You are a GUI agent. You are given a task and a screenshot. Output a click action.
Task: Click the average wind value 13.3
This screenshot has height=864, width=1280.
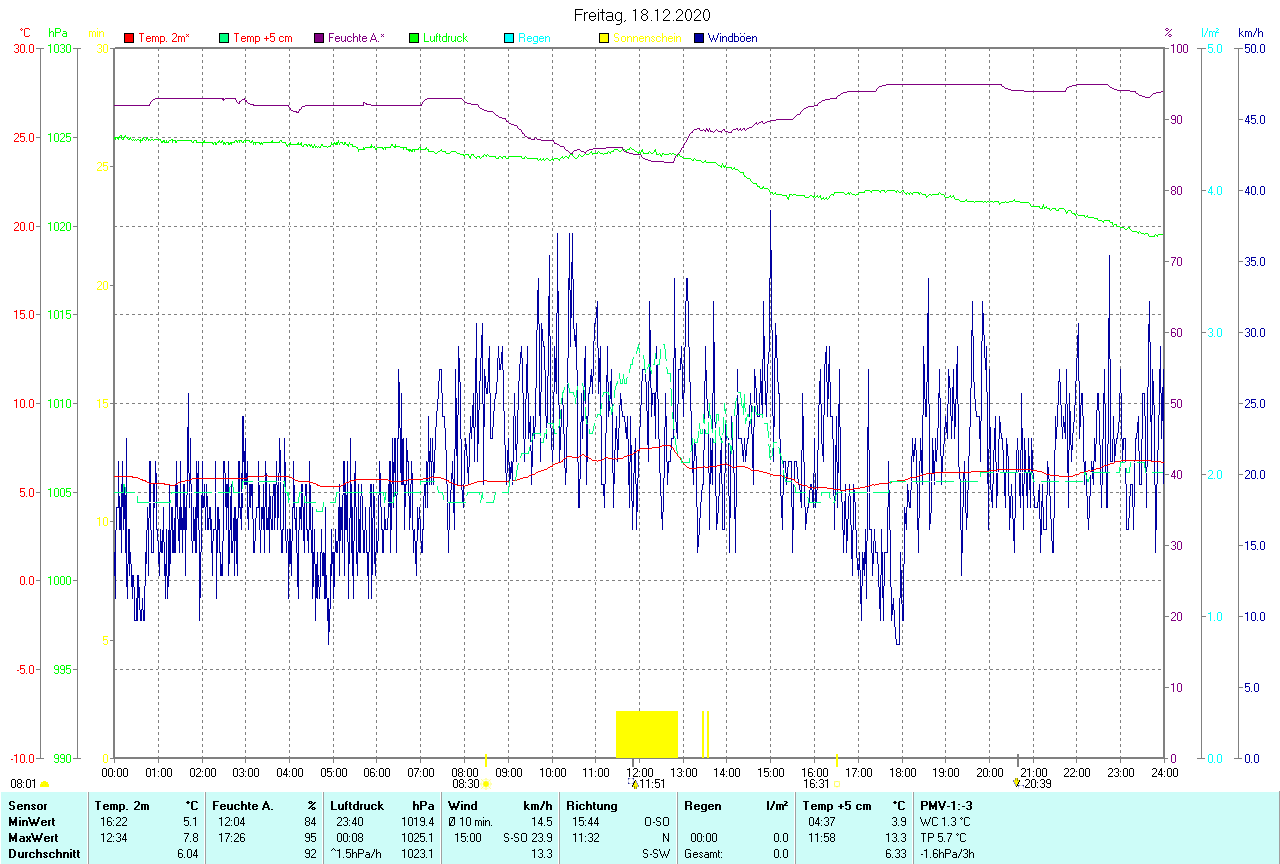point(542,854)
